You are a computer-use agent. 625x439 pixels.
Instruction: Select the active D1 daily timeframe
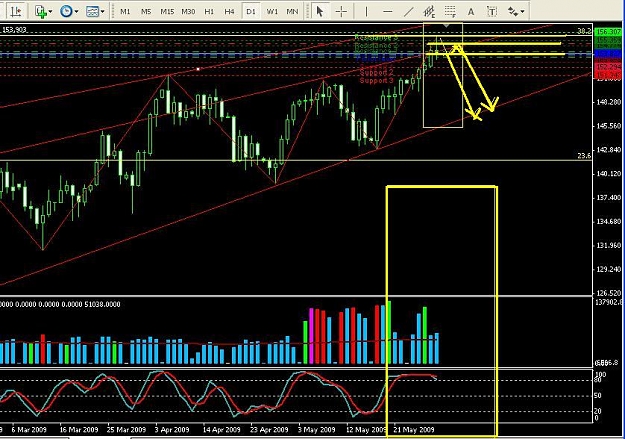251,12
